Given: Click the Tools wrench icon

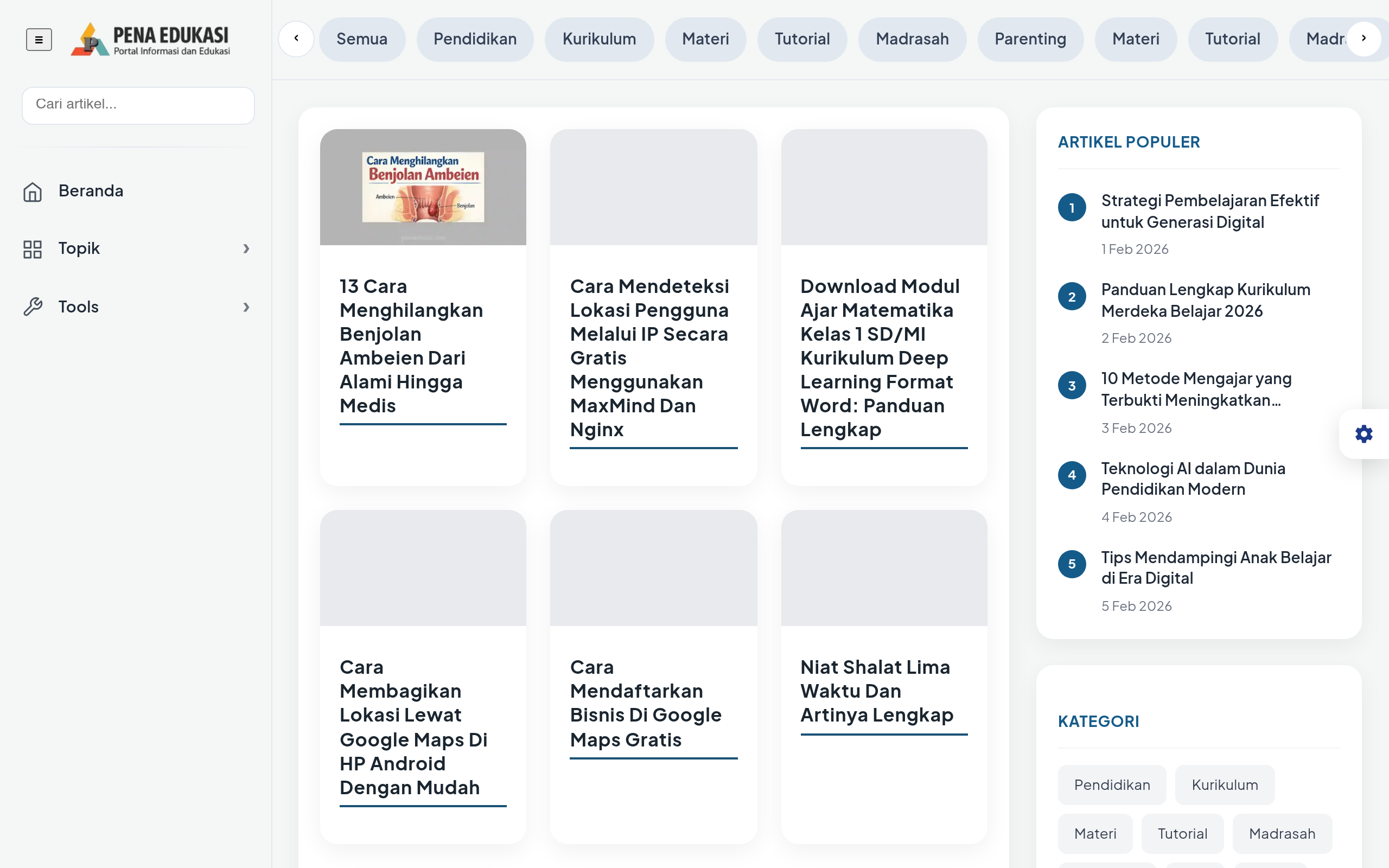Looking at the screenshot, I should (33, 307).
